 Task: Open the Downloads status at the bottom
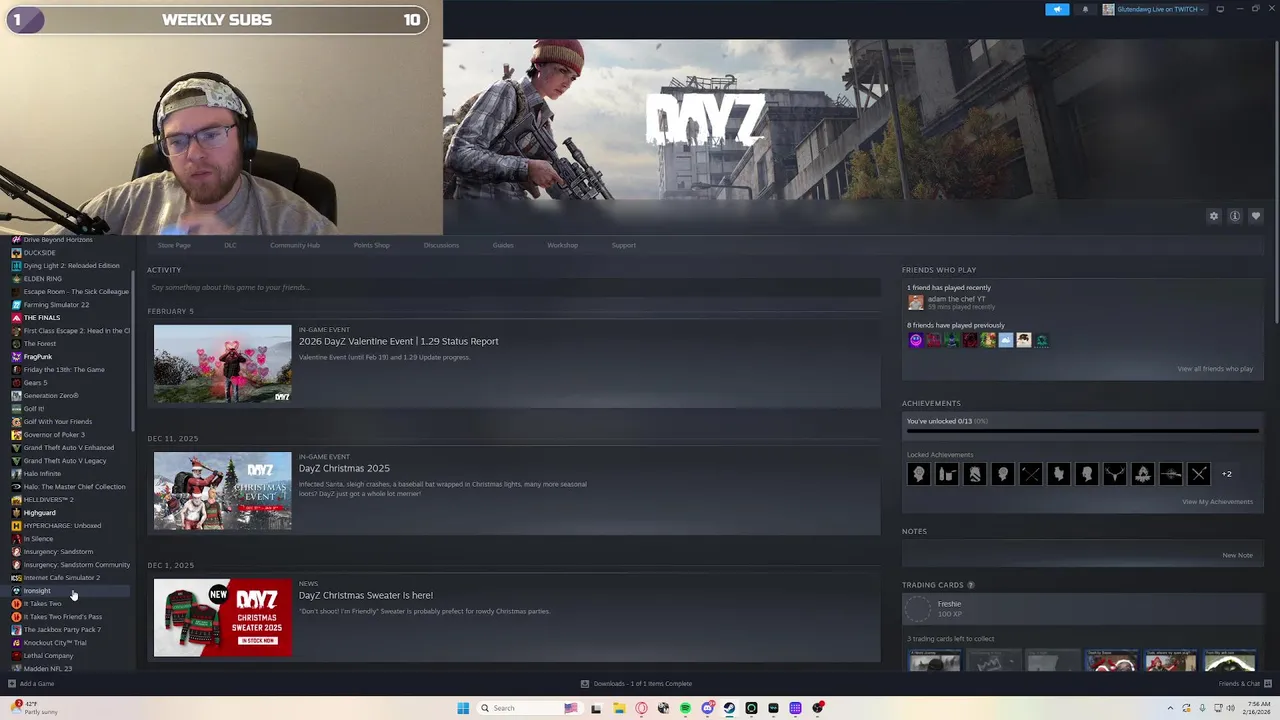[637, 684]
